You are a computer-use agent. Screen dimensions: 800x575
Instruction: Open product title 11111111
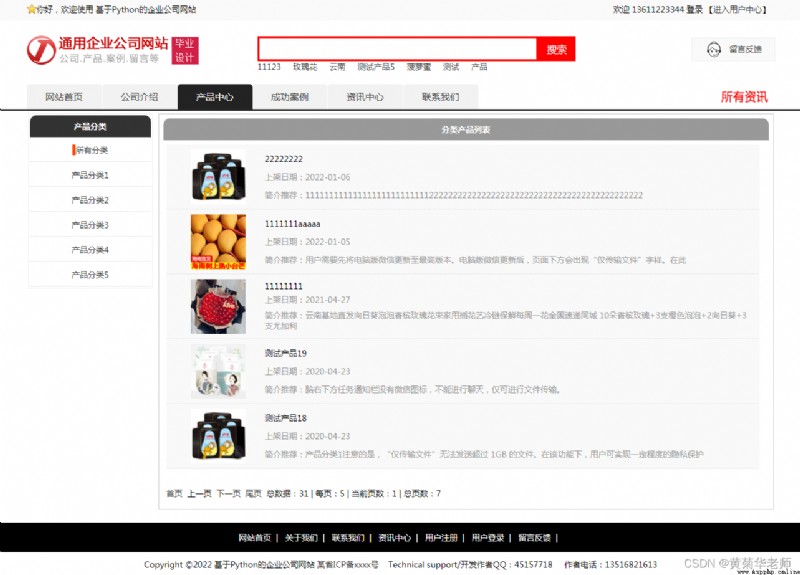(284, 286)
